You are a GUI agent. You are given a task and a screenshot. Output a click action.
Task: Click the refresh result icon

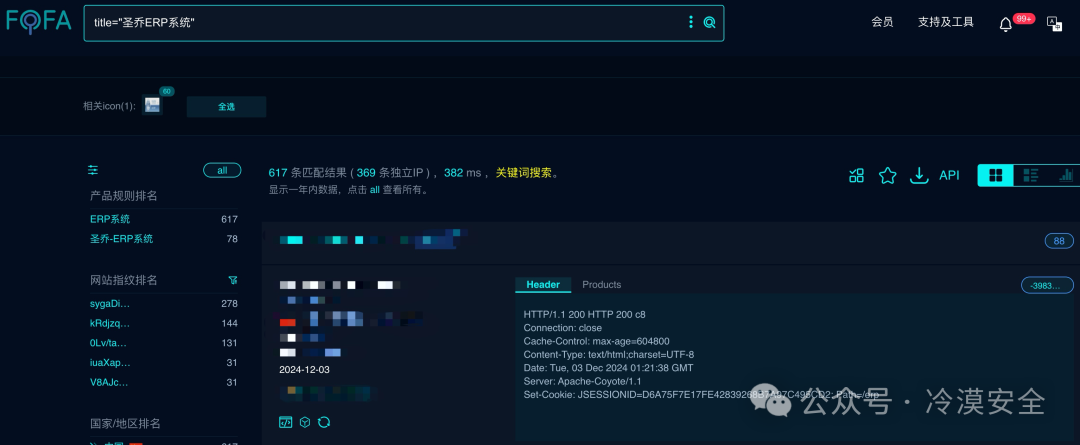[x=324, y=422]
